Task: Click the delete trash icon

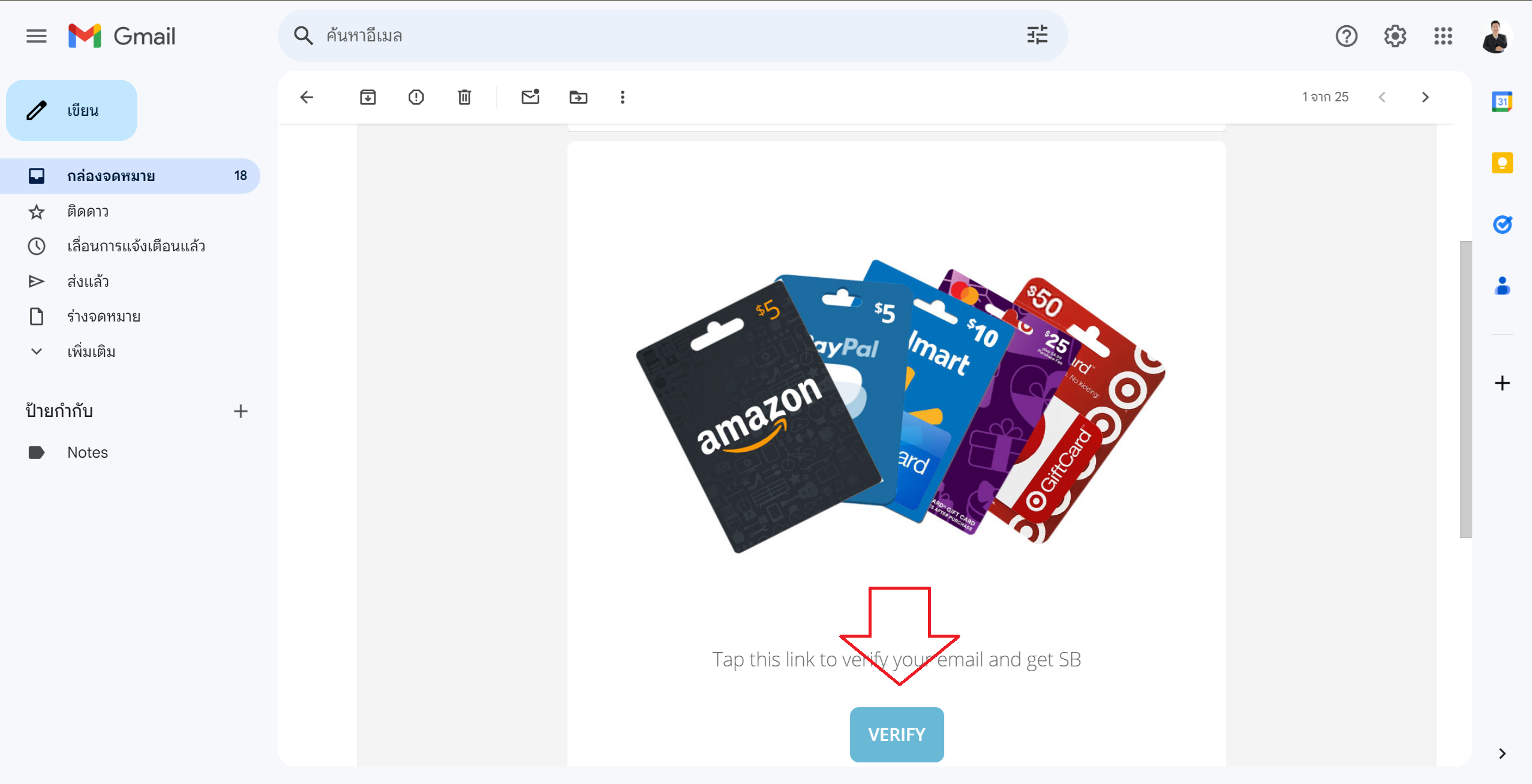Action: [x=465, y=97]
